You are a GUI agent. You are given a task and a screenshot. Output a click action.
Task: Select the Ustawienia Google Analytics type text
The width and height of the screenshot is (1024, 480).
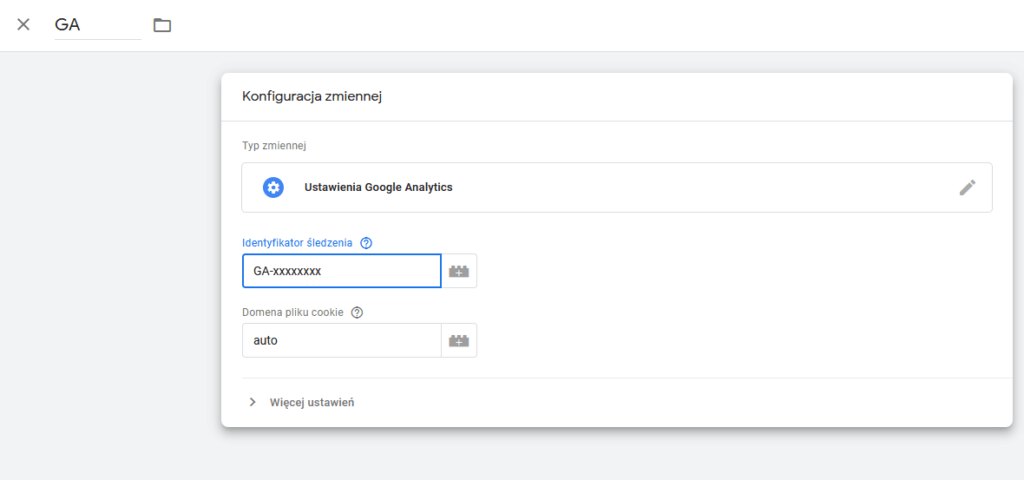pyautogui.click(x=378, y=187)
